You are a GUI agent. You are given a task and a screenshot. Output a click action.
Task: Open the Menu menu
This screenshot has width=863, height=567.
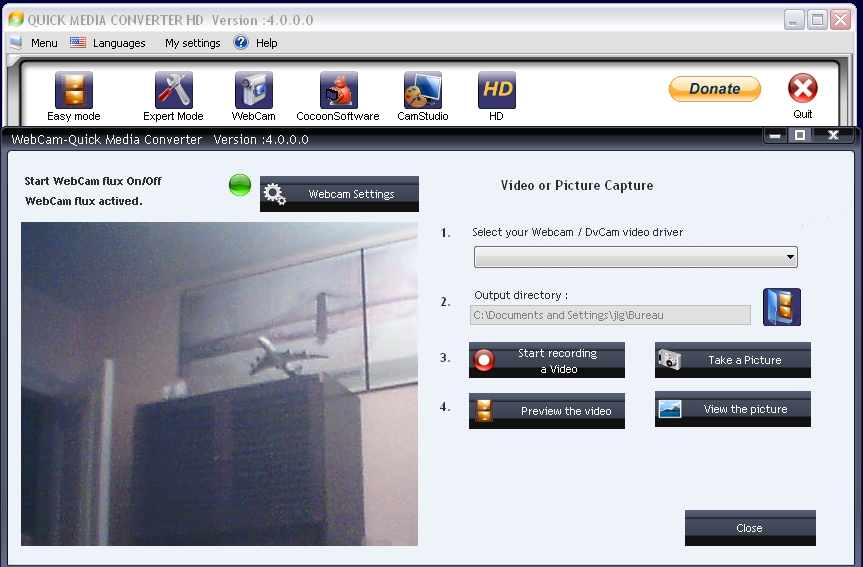(x=44, y=43)
